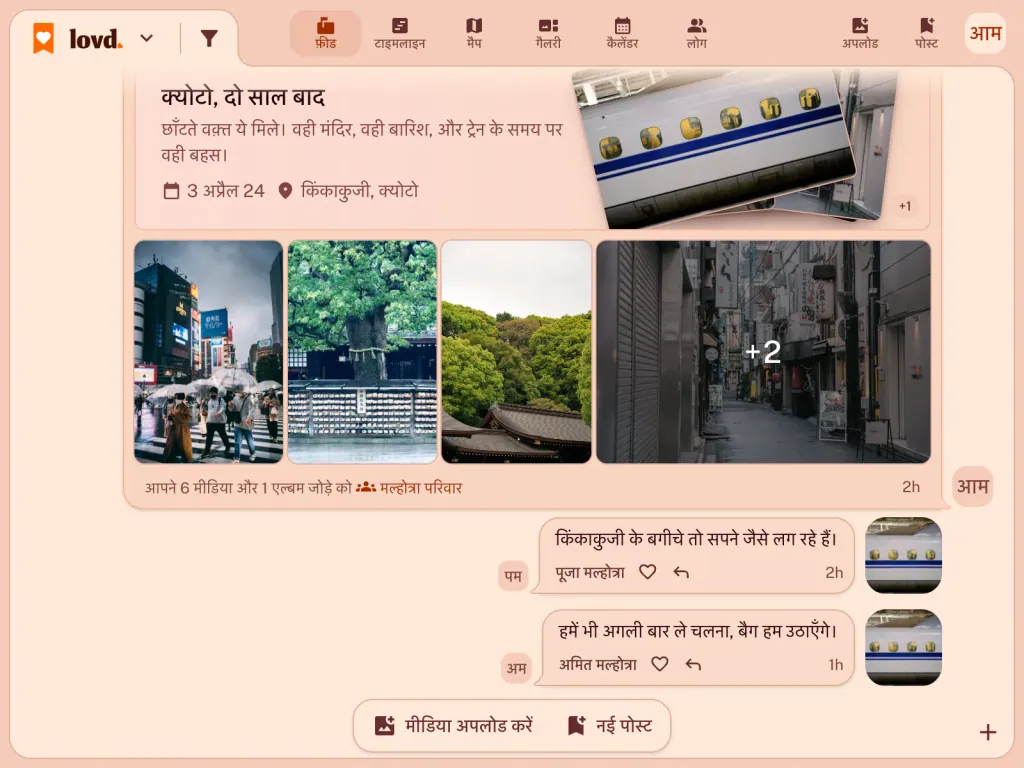Open the large tree shrine photo
The height and width of the screenshot is (768, 1024).
362,352
